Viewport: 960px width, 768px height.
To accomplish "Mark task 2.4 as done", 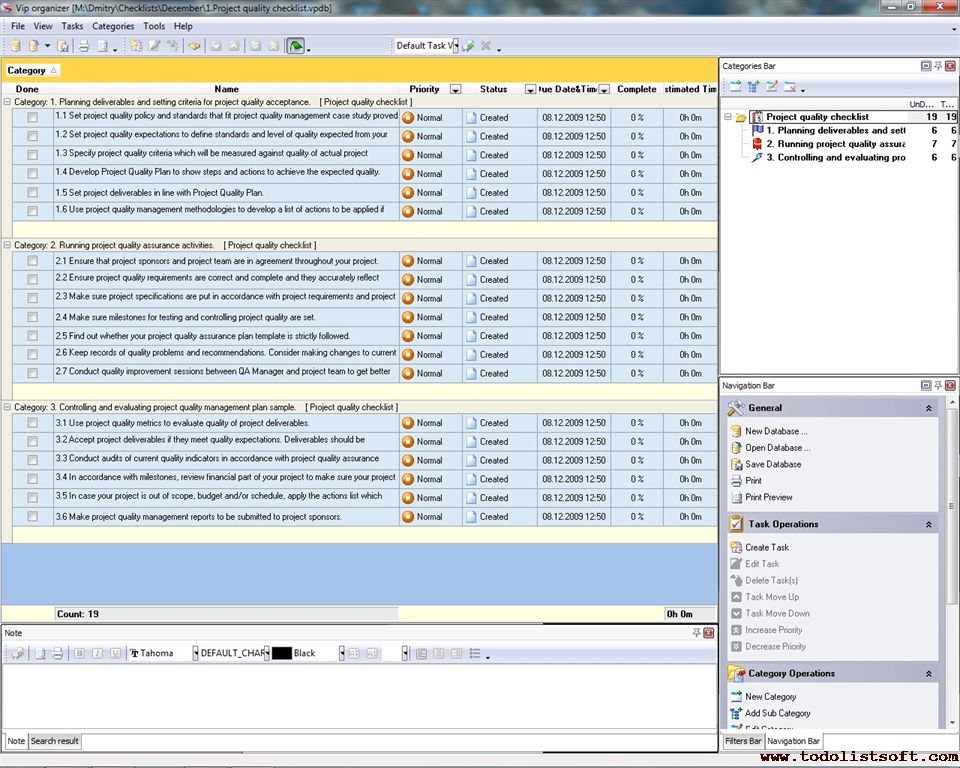I will pos(32,317).
